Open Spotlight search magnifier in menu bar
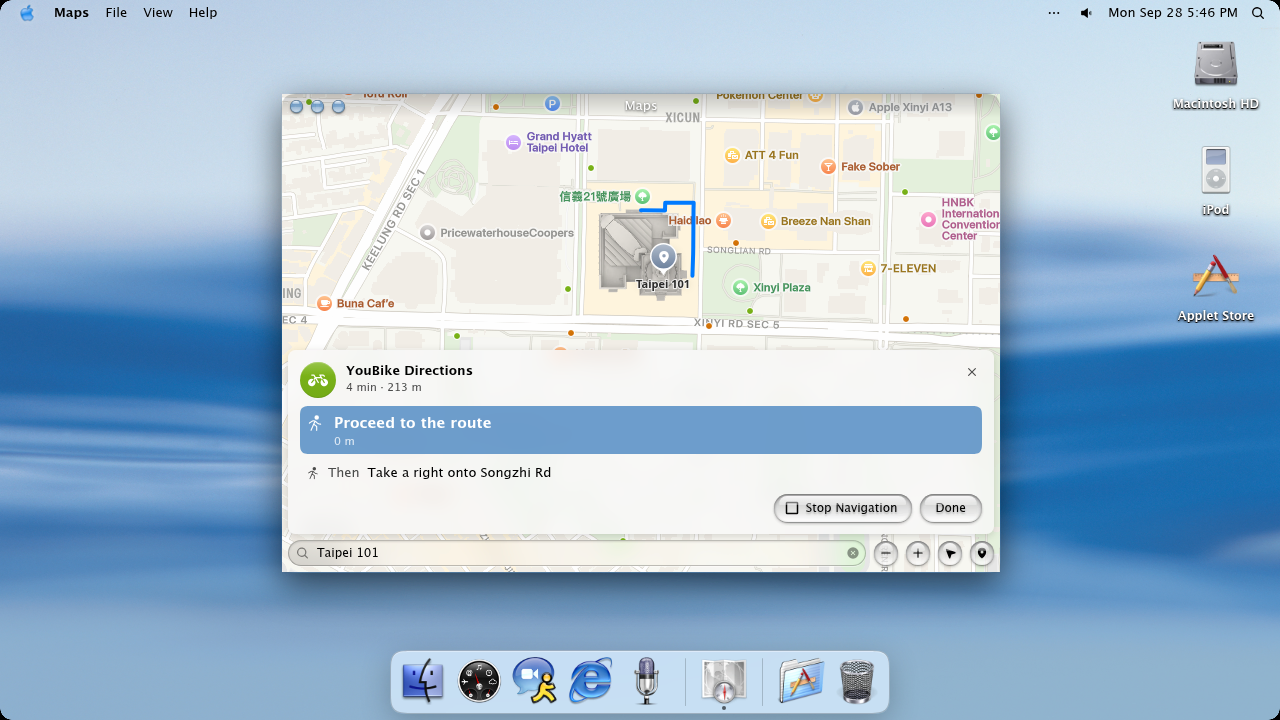 (x=1258, y=13)
